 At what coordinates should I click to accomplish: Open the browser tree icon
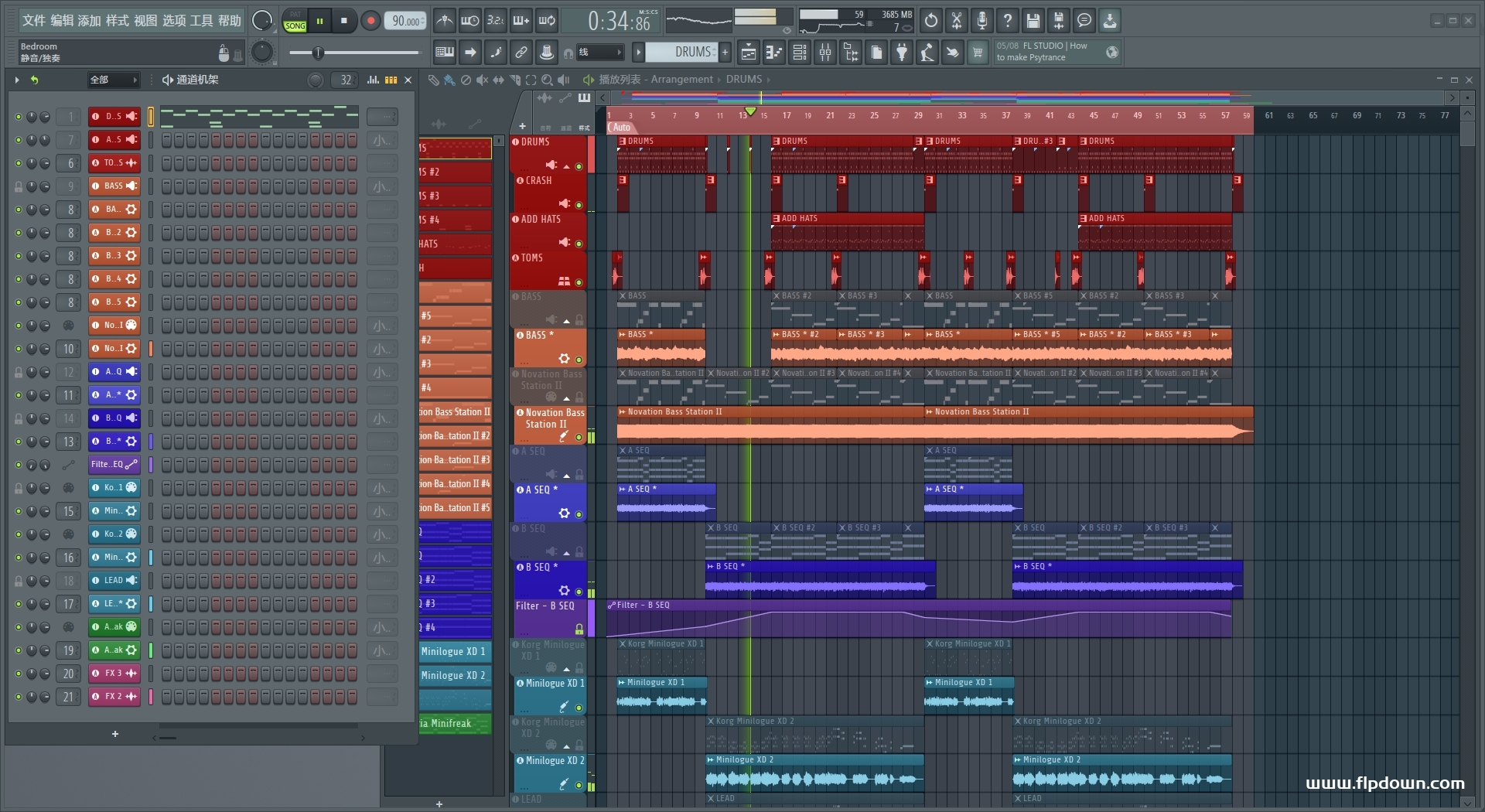[x=851, y=53]
